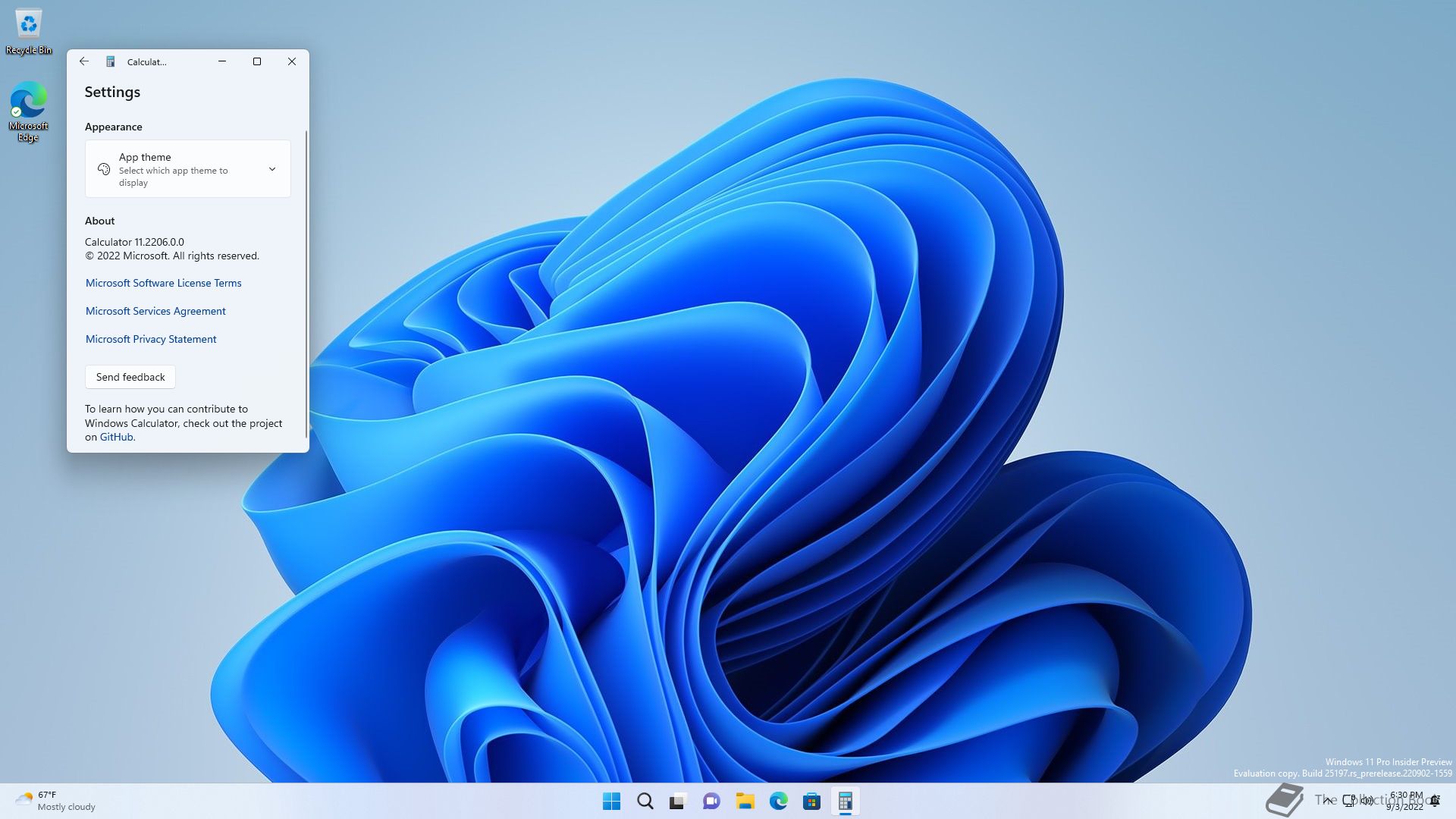Open Task View on taskbar
Screen dimensions: 1456x819
tap(678, 801)
